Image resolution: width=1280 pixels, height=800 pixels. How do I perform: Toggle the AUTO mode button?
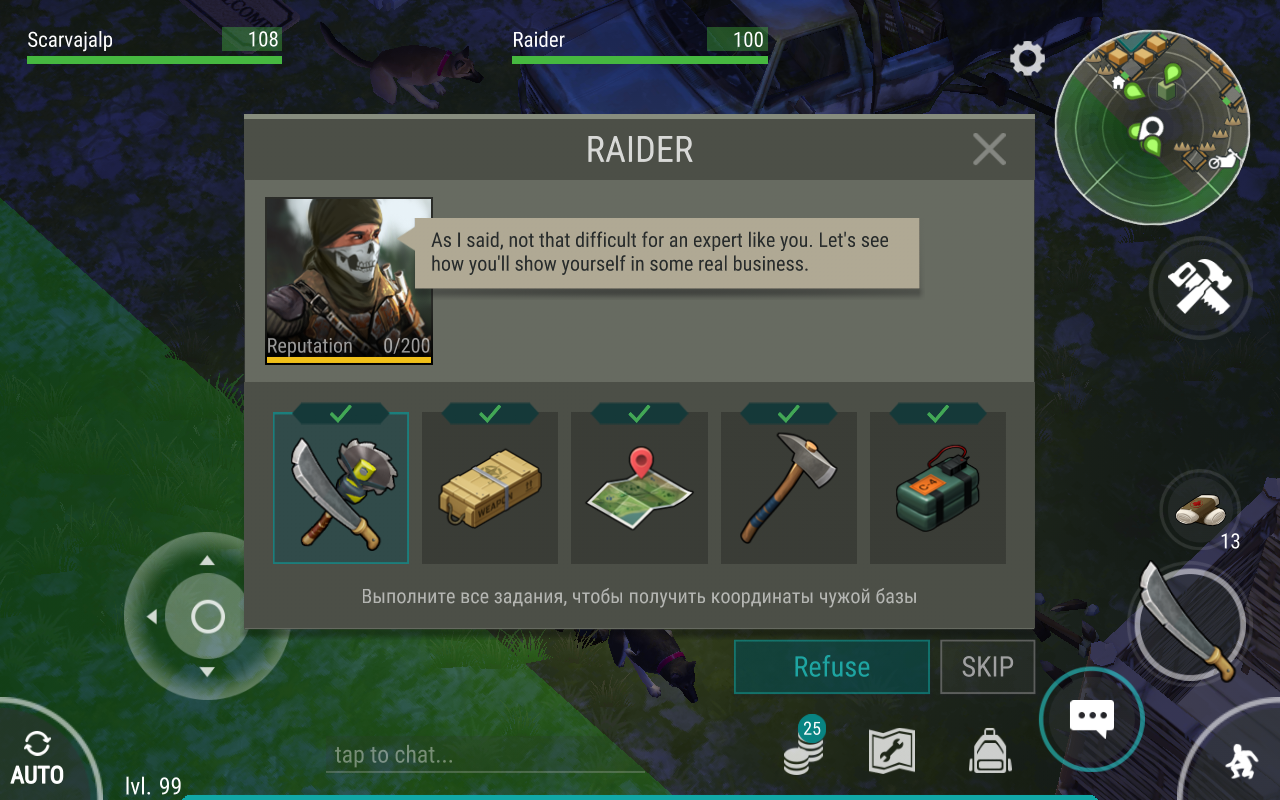[x=37, y=758]
